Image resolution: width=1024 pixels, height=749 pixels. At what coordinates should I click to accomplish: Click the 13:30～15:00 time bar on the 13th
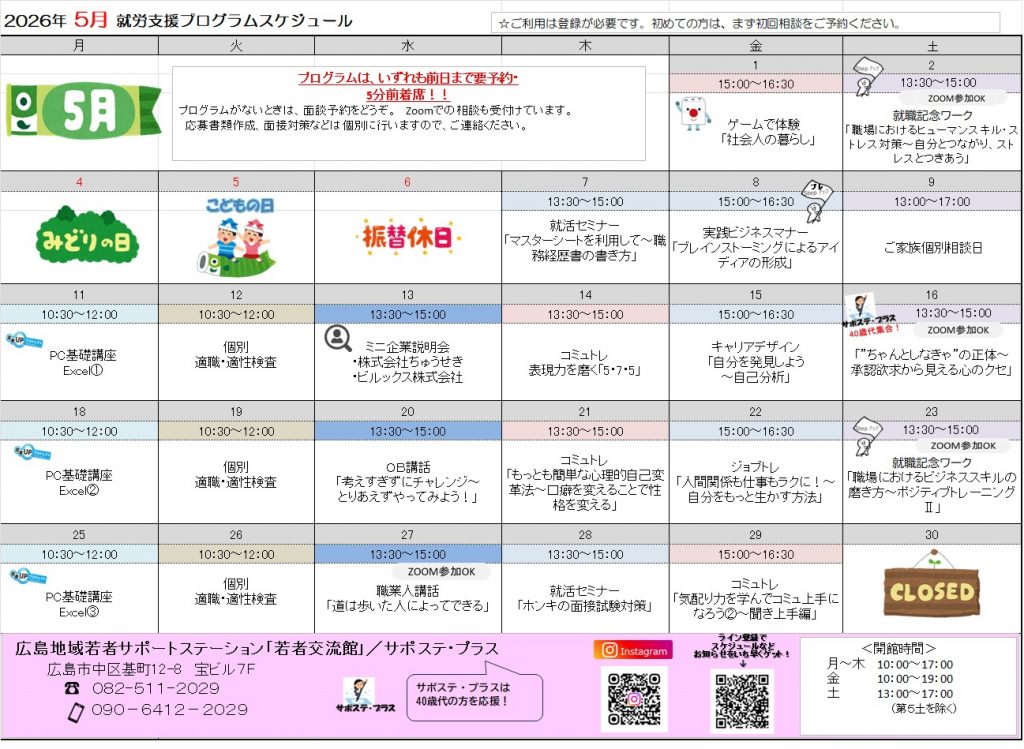[x=407, y=314]
